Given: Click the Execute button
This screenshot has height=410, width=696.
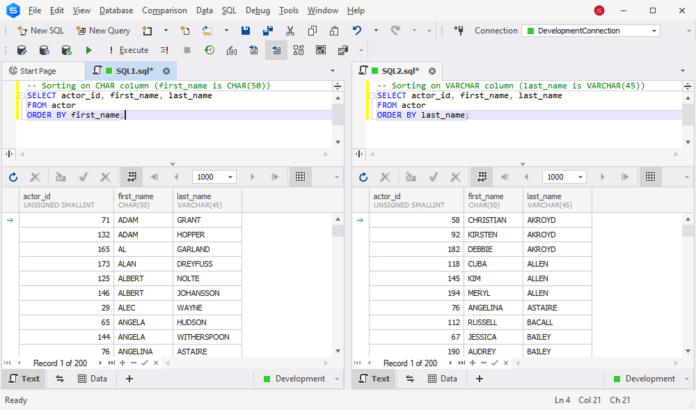Looking at the screenshot, I should tap(129, 50).
